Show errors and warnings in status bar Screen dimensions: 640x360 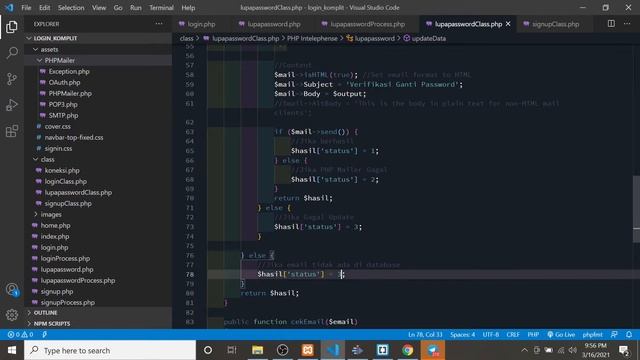point(20,334)
